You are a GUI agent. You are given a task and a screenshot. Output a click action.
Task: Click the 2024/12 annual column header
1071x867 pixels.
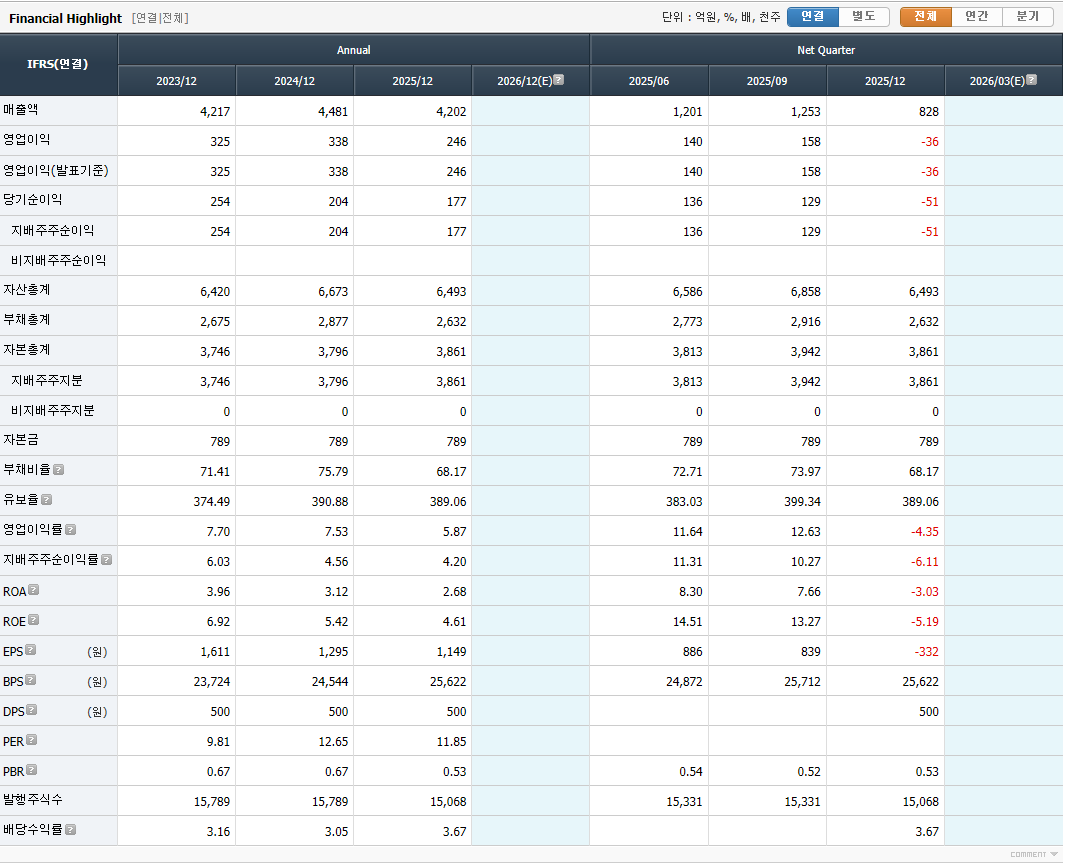295,81
